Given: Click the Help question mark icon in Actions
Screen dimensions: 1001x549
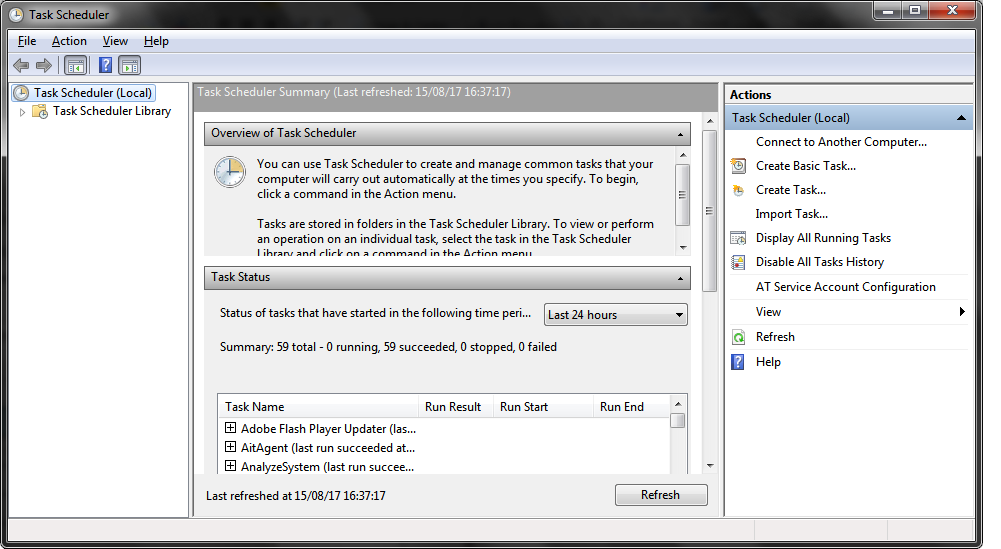Looking at the screenshot, I should (738, 362).
